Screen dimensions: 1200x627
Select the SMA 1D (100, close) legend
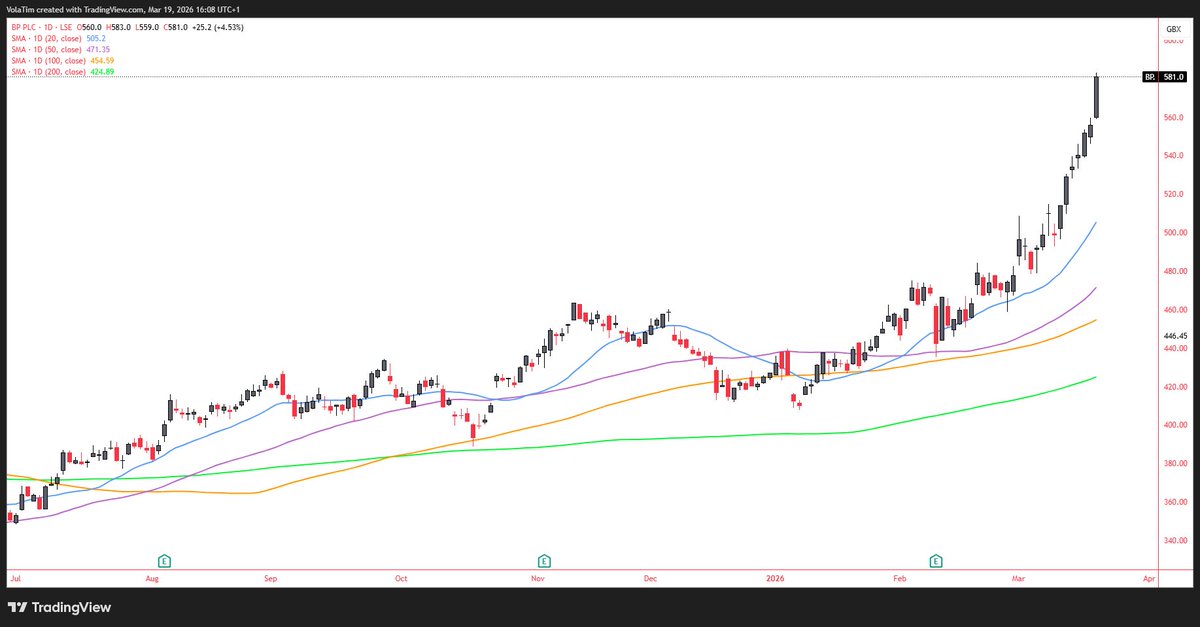[x=48, y=61]
